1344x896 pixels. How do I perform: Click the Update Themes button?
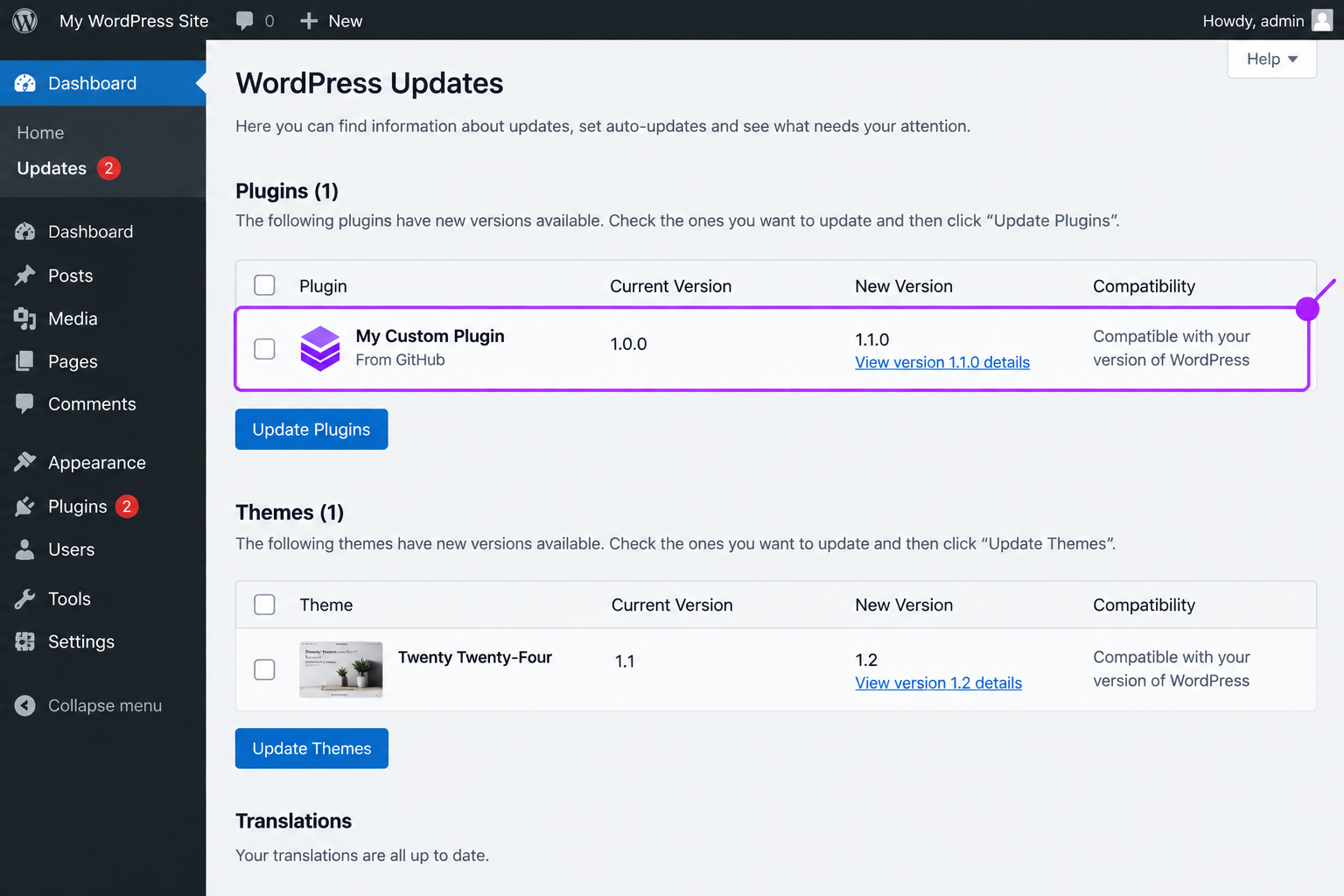point(311,748)
